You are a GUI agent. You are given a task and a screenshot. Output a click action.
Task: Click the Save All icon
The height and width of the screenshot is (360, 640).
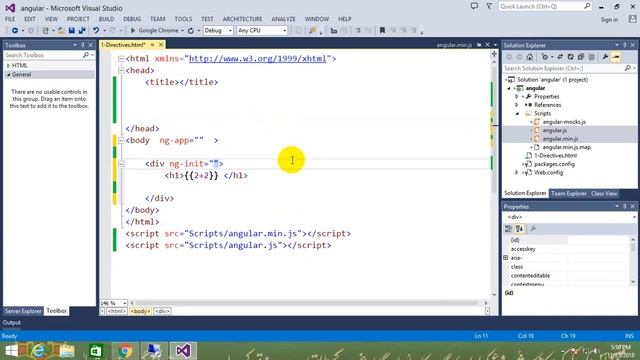pos(82,31)
